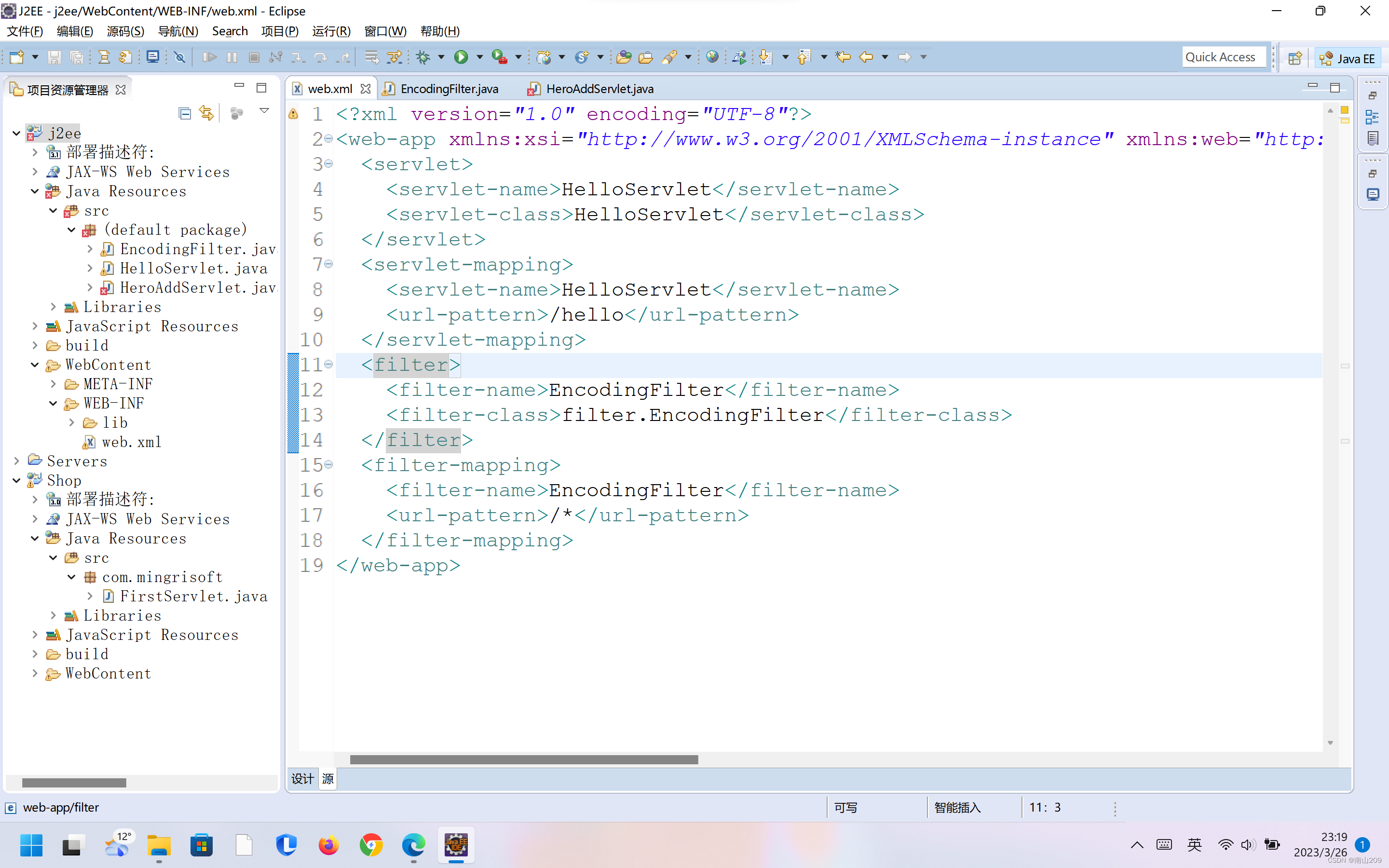The height and width of the screenshot is (868, 1389).
Task: Click the editor horizontal scrollbar thumb
Action: [523, 759]
